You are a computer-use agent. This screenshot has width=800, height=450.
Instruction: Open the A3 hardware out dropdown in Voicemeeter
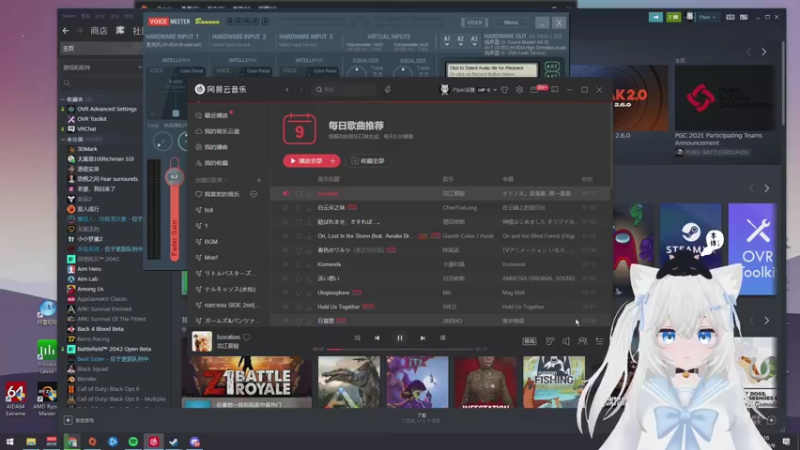click(x=474, y=41)
